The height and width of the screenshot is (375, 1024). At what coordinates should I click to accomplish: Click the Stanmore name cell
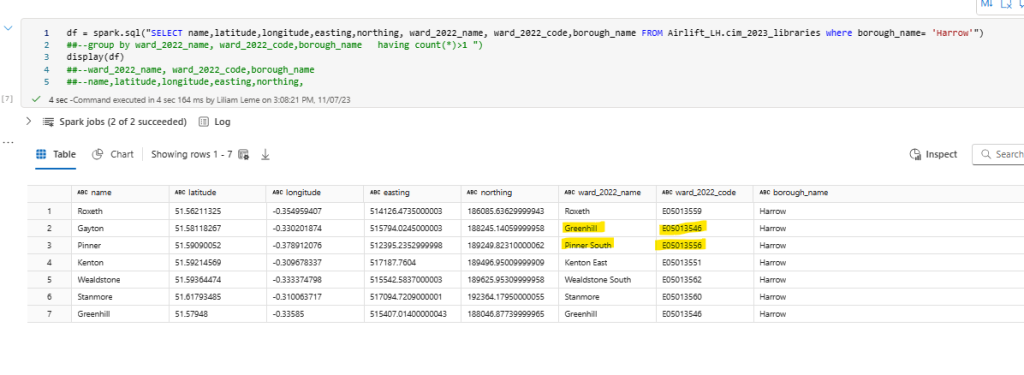[x=120, y=297]
